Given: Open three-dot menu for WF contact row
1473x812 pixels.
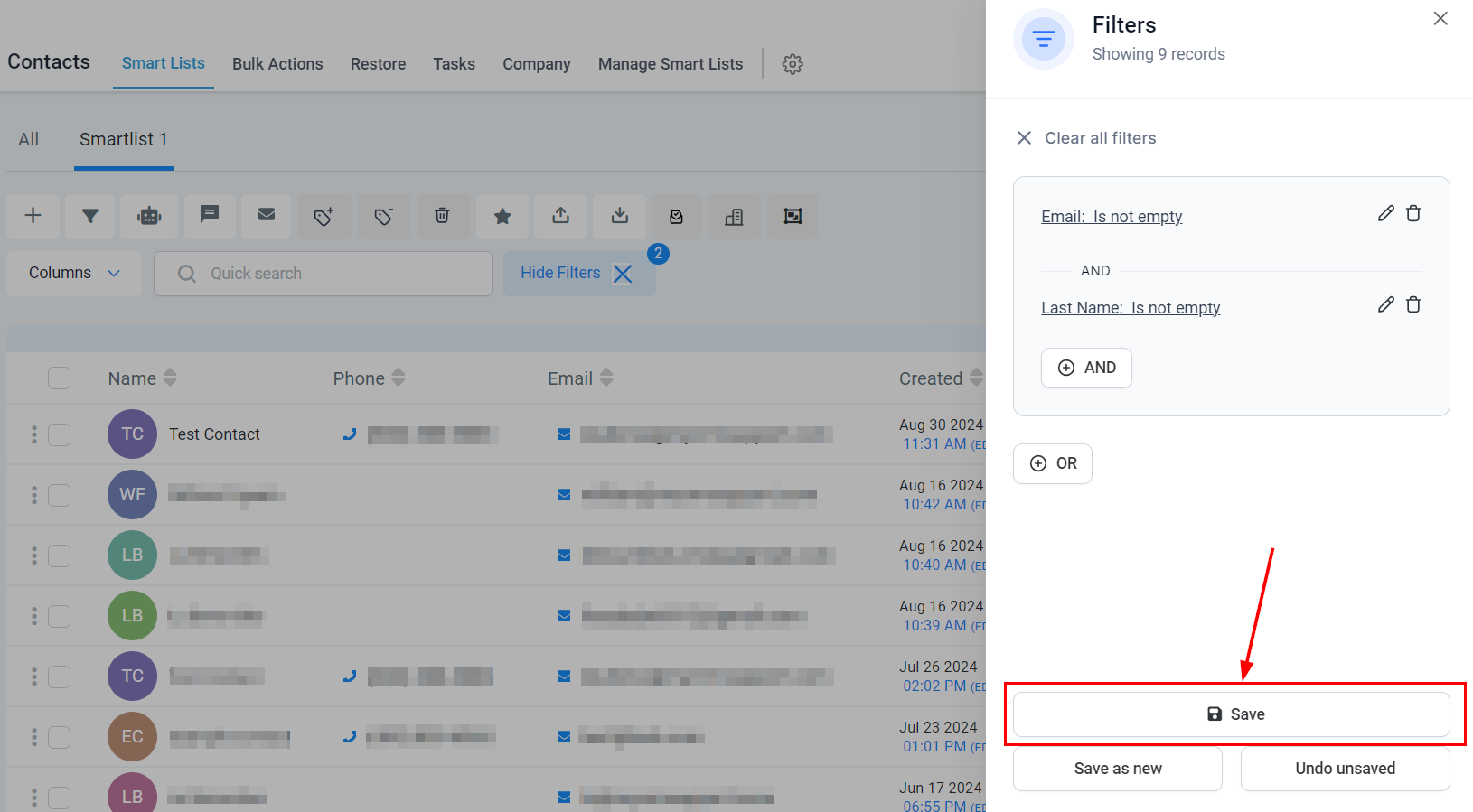Looking at the screenshot, I should tap(34, 495).
